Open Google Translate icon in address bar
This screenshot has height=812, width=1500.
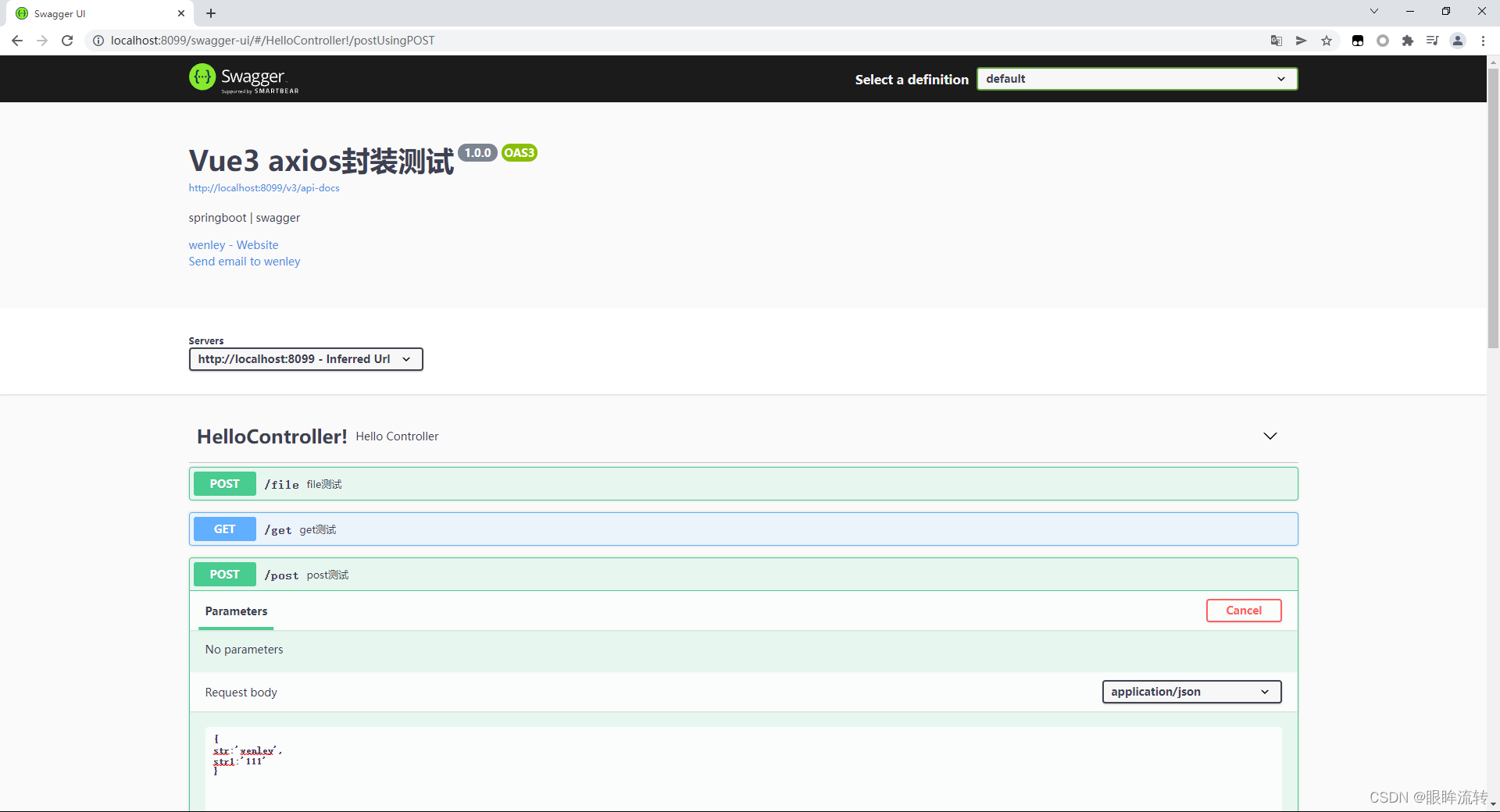coord(1277,41)
